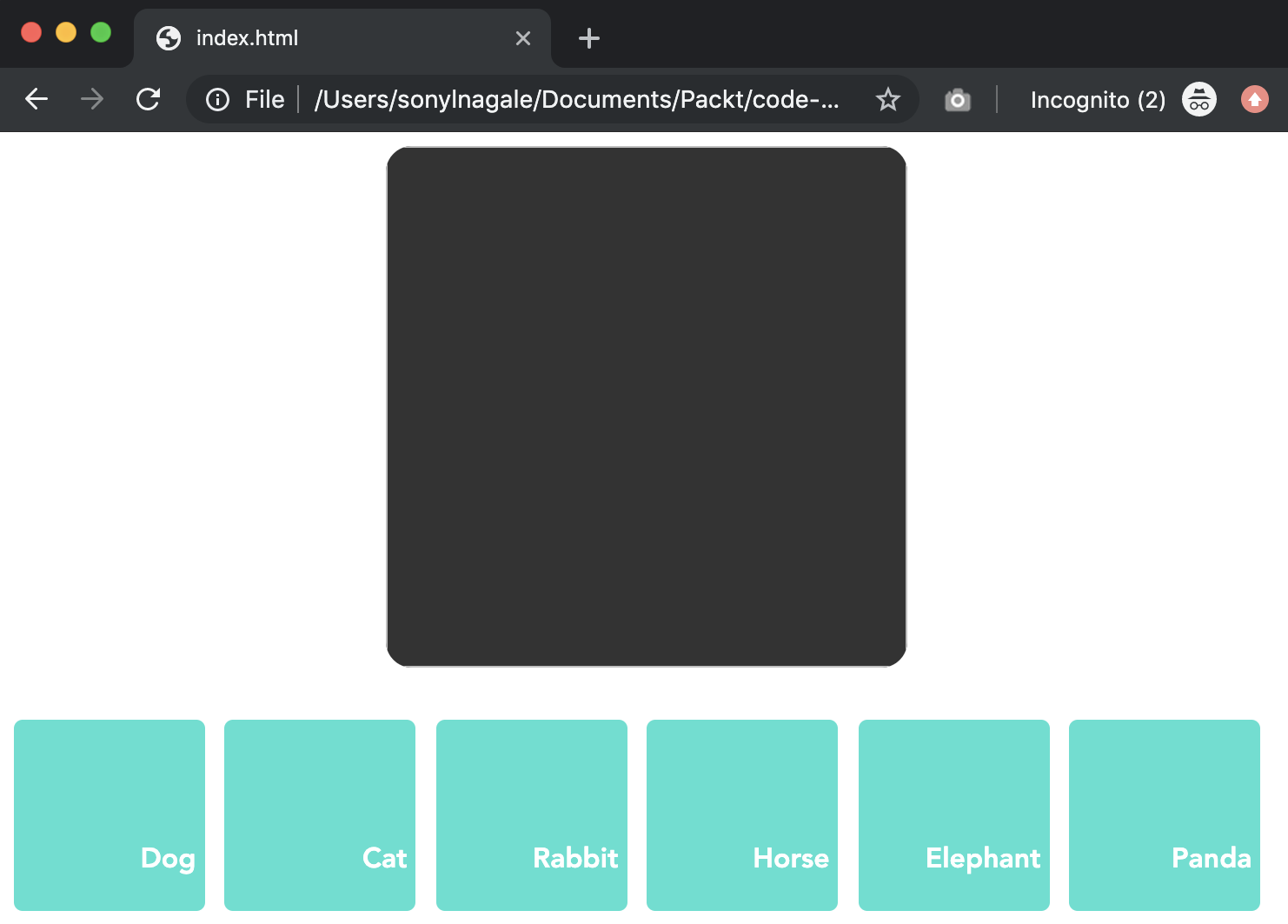Click the camera screenshot extension icon
Screen dimensions: 1288x924
tap(957, 100)
